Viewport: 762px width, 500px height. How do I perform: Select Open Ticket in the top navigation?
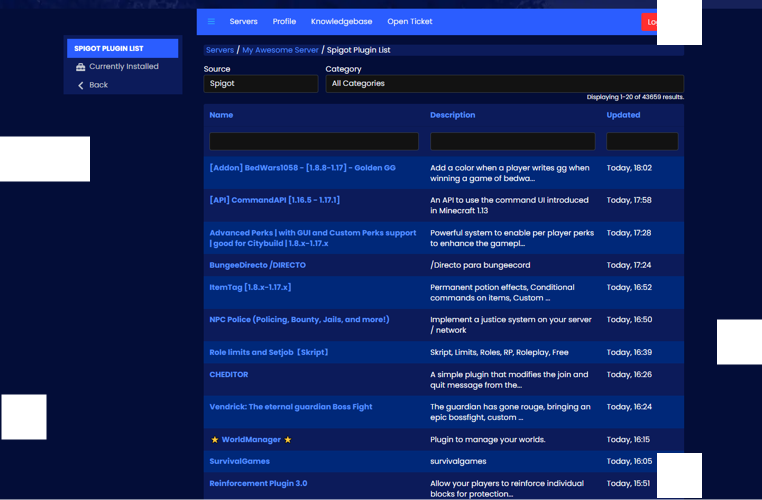coord(410,21)
